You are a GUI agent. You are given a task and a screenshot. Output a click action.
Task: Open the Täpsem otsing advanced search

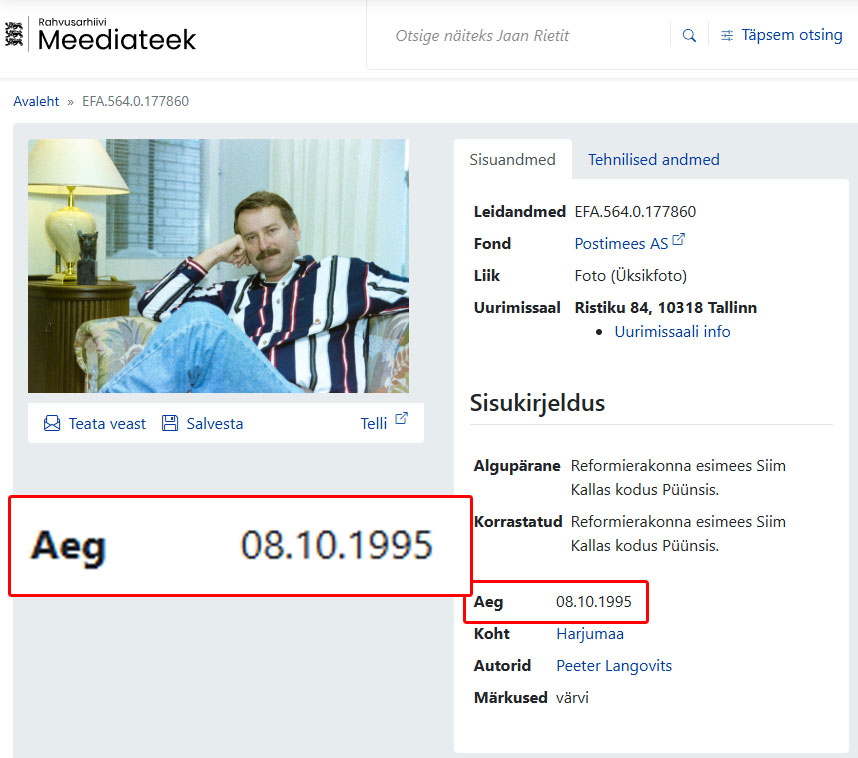(x=791, y=35)
